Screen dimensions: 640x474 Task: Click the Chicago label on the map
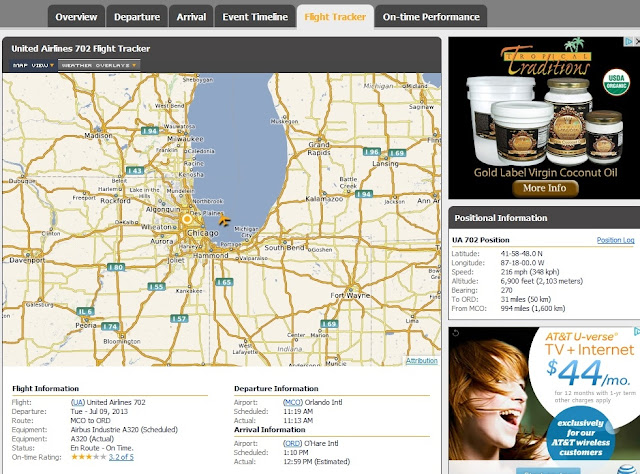(202, 233)
